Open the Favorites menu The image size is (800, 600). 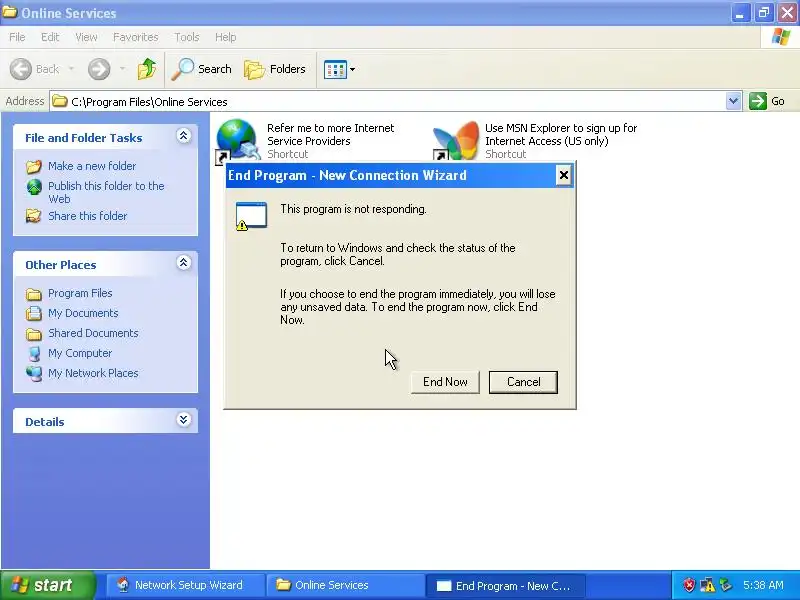(x=135, y=37)
